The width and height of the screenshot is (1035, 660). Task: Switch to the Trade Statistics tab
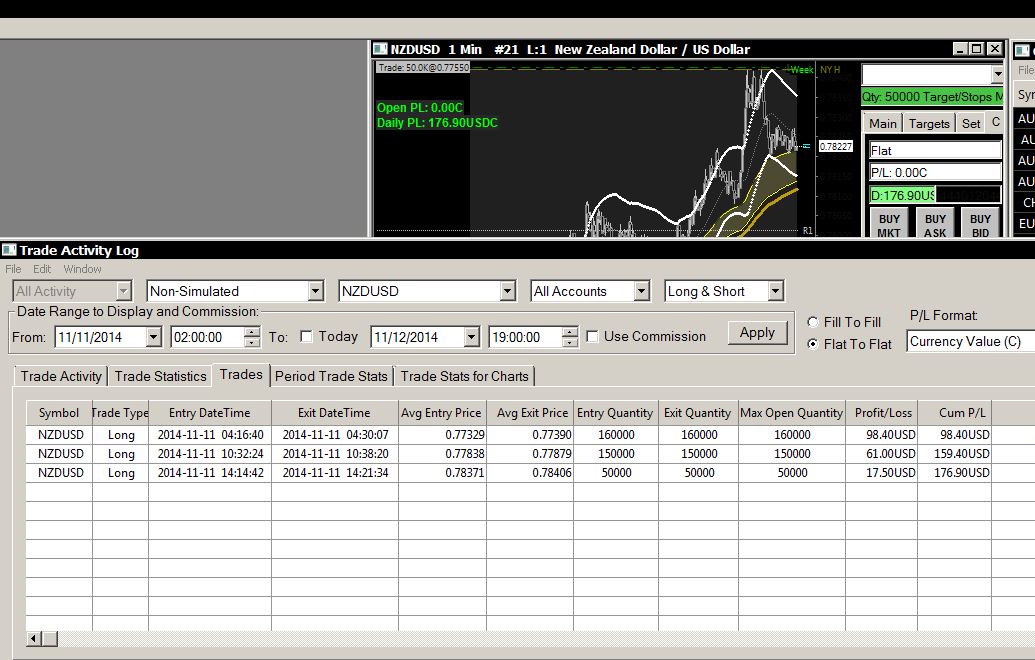coord(160,376)
